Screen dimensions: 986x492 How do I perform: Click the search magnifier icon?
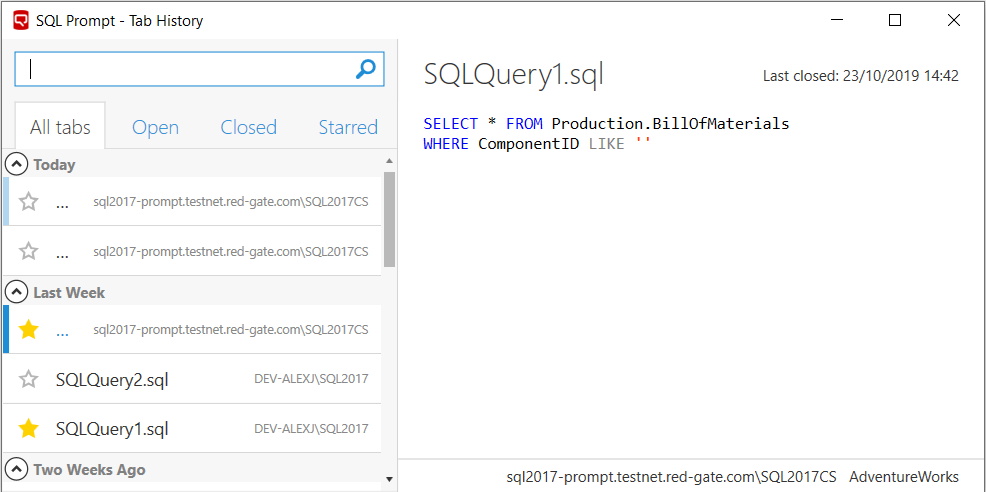tap(366, 69)
